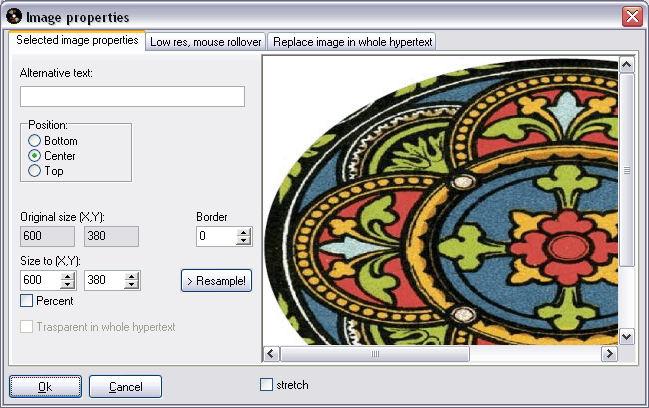The height and width of the screenshot is (408, 649).
Task: Enable the Percent checkbox
Action: tap(27, 300)
